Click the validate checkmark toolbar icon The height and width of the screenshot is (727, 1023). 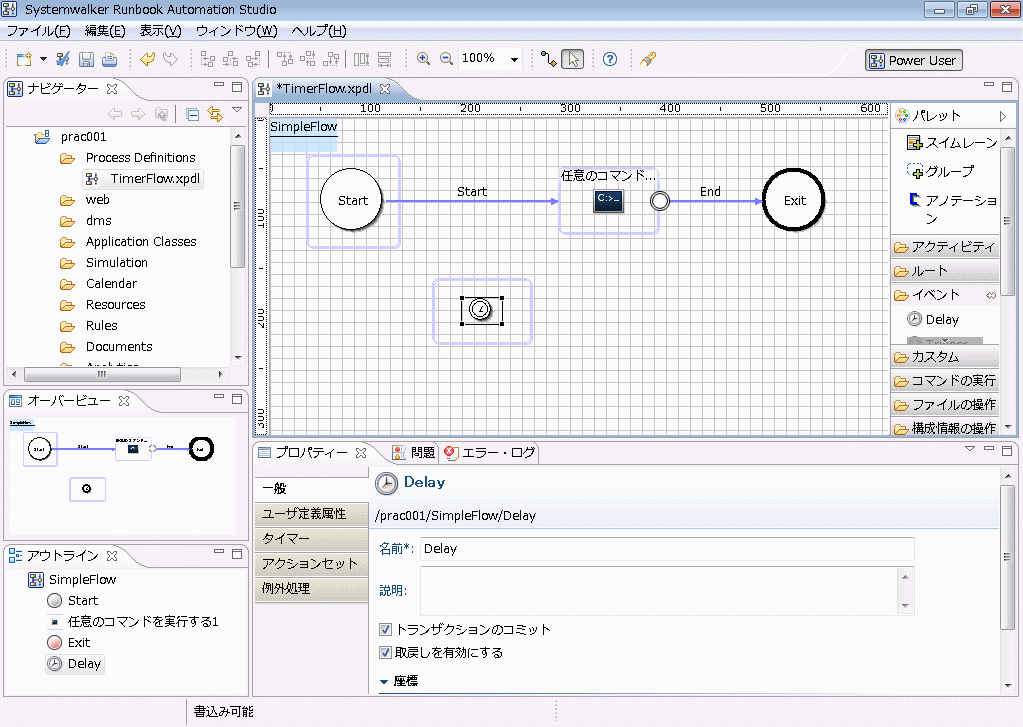pos(63,59)
